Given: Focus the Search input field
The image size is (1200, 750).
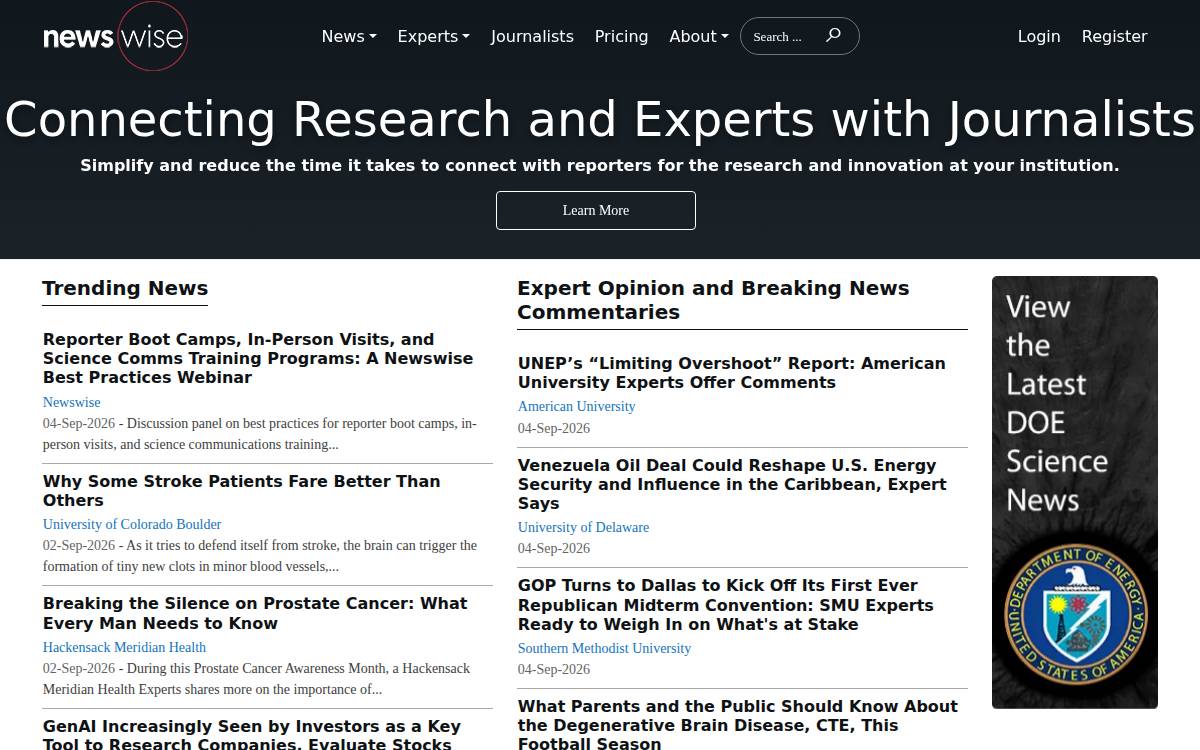Looking at the screenshot, I should point(783,36).
